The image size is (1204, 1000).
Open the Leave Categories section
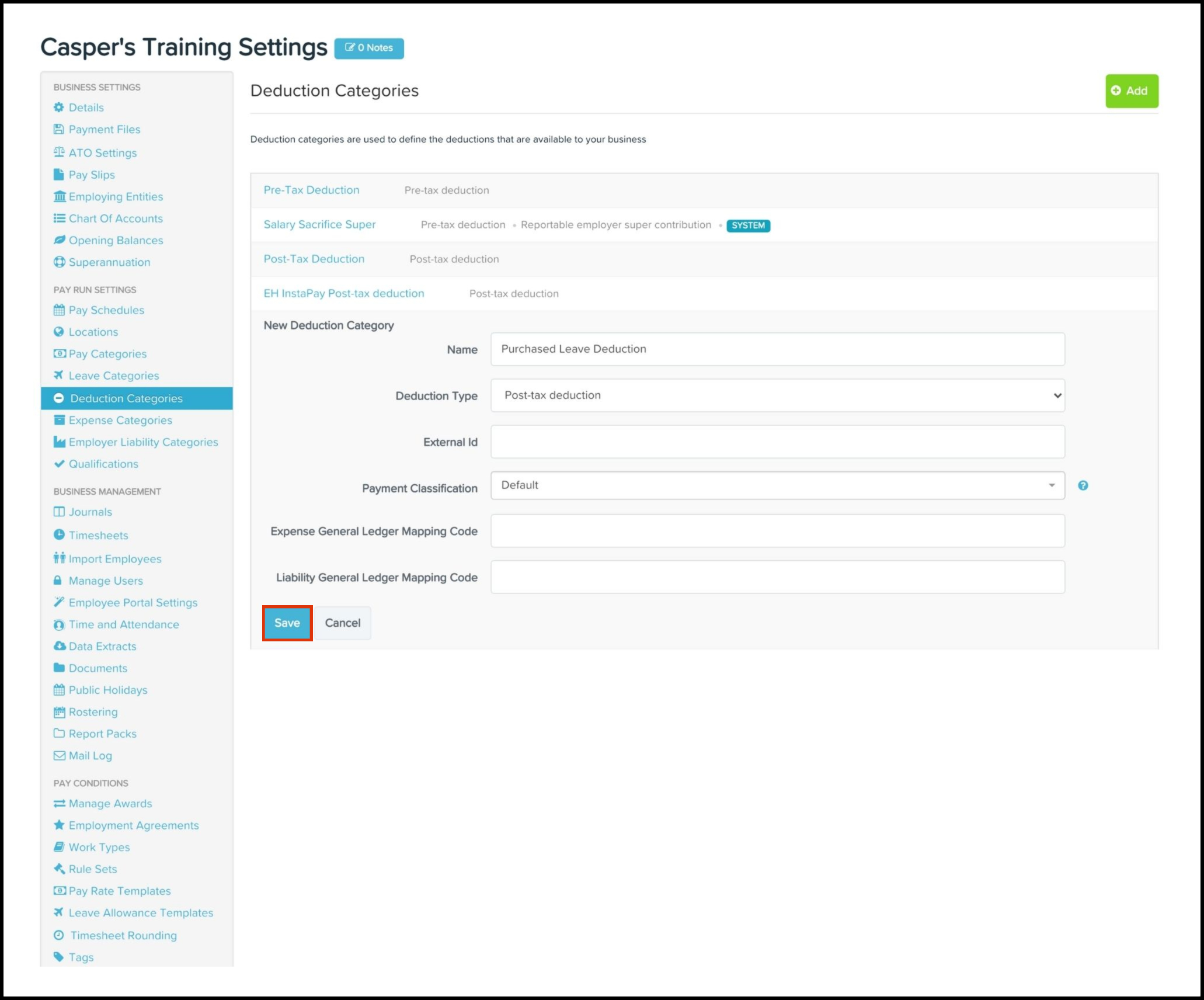point(113,375)
